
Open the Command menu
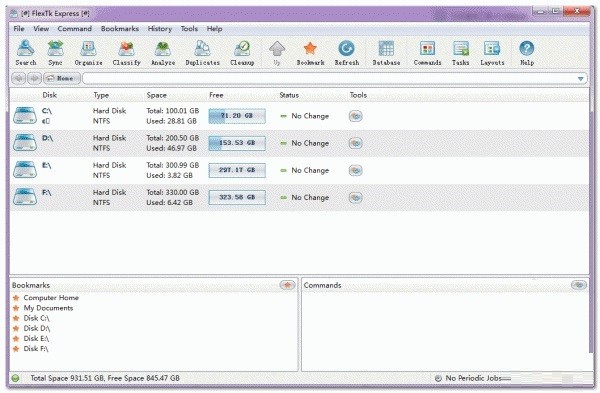75,29
